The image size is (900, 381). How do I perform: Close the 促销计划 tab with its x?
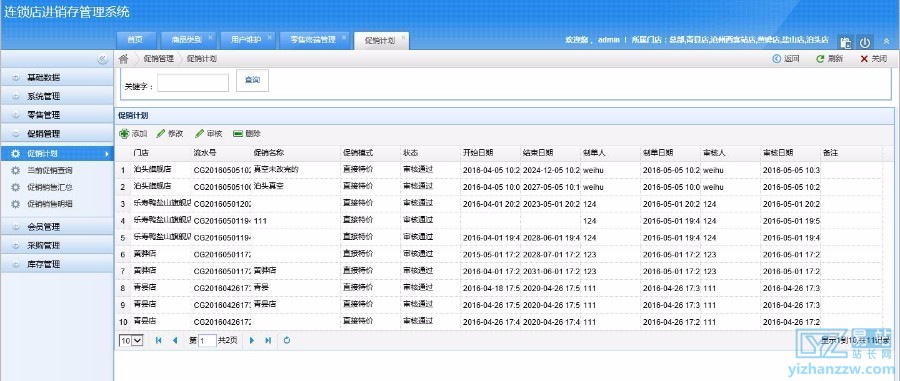pyautogui.click(x=403, y=37)
